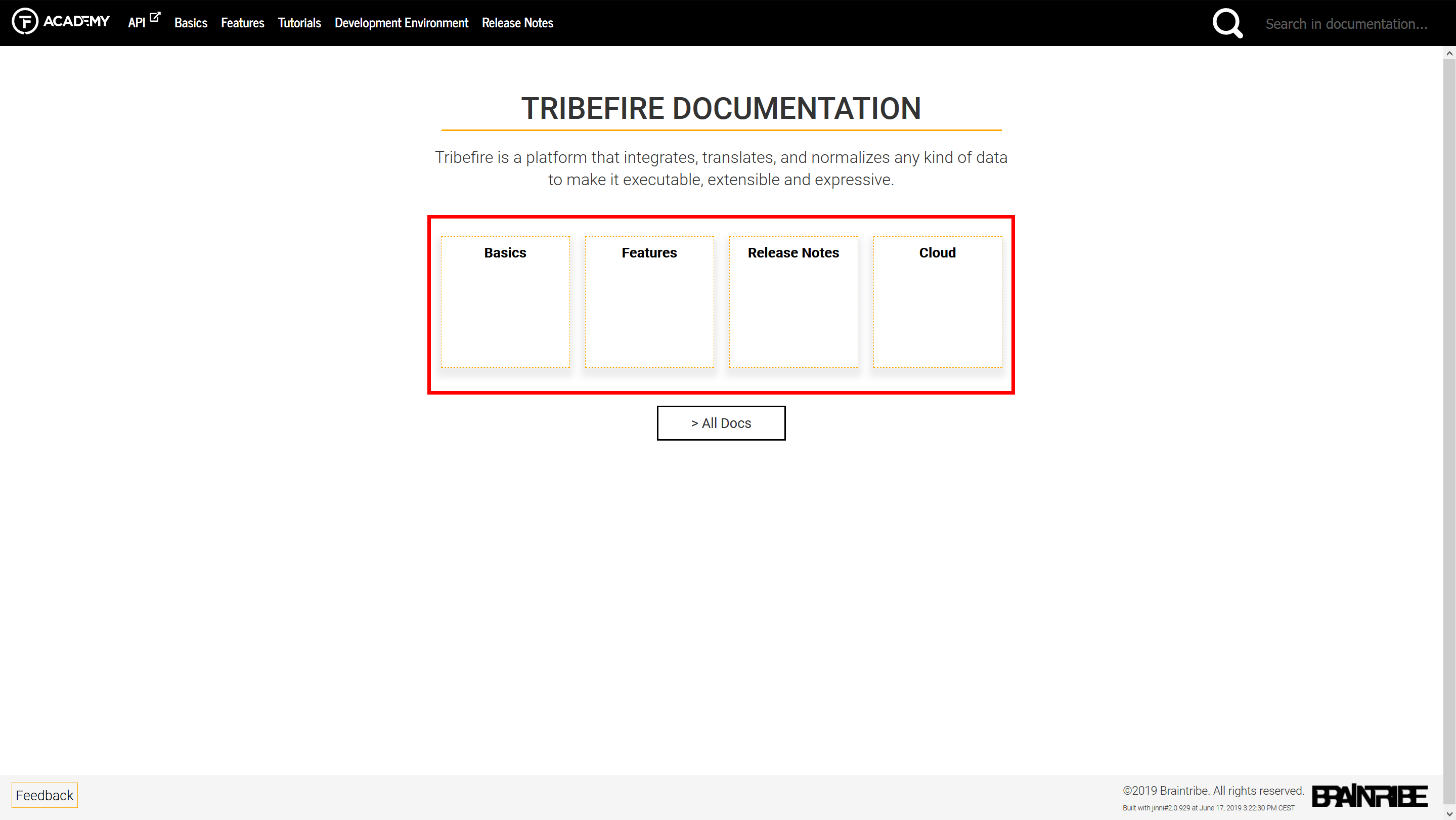
Task: Open the Features menu in navbar
Action: pyautogui.click(x=242, y=23)
